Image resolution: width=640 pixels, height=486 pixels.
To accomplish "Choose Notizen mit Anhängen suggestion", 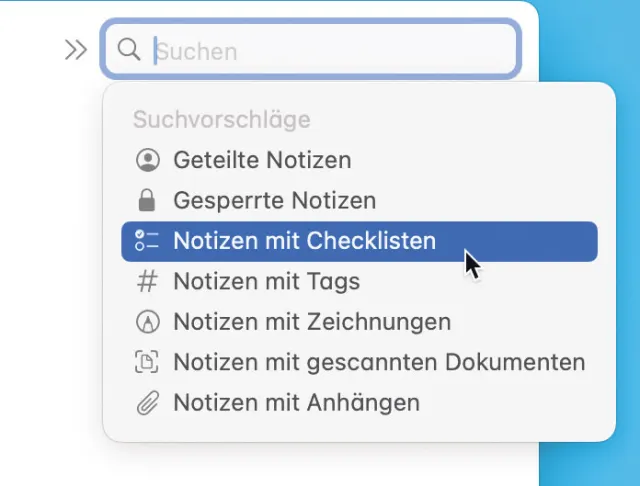I will [x=296, y=403].
